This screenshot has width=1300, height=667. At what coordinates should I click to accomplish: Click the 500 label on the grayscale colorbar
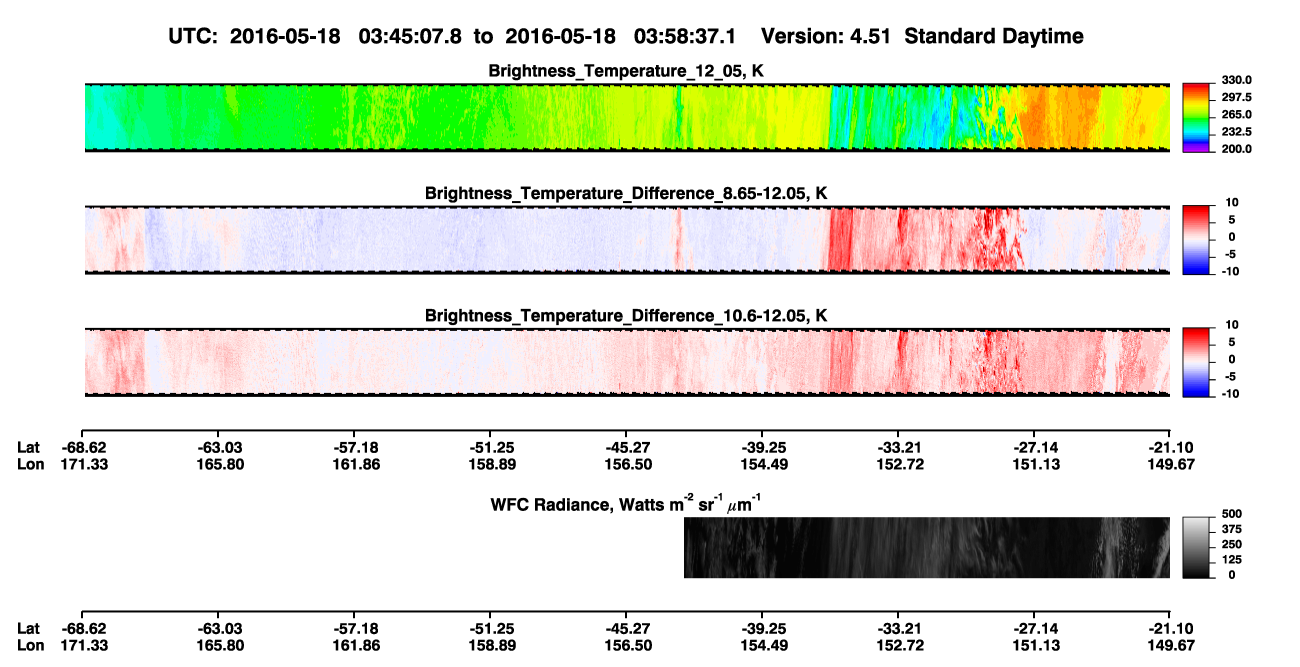[x=1230, y=514]
